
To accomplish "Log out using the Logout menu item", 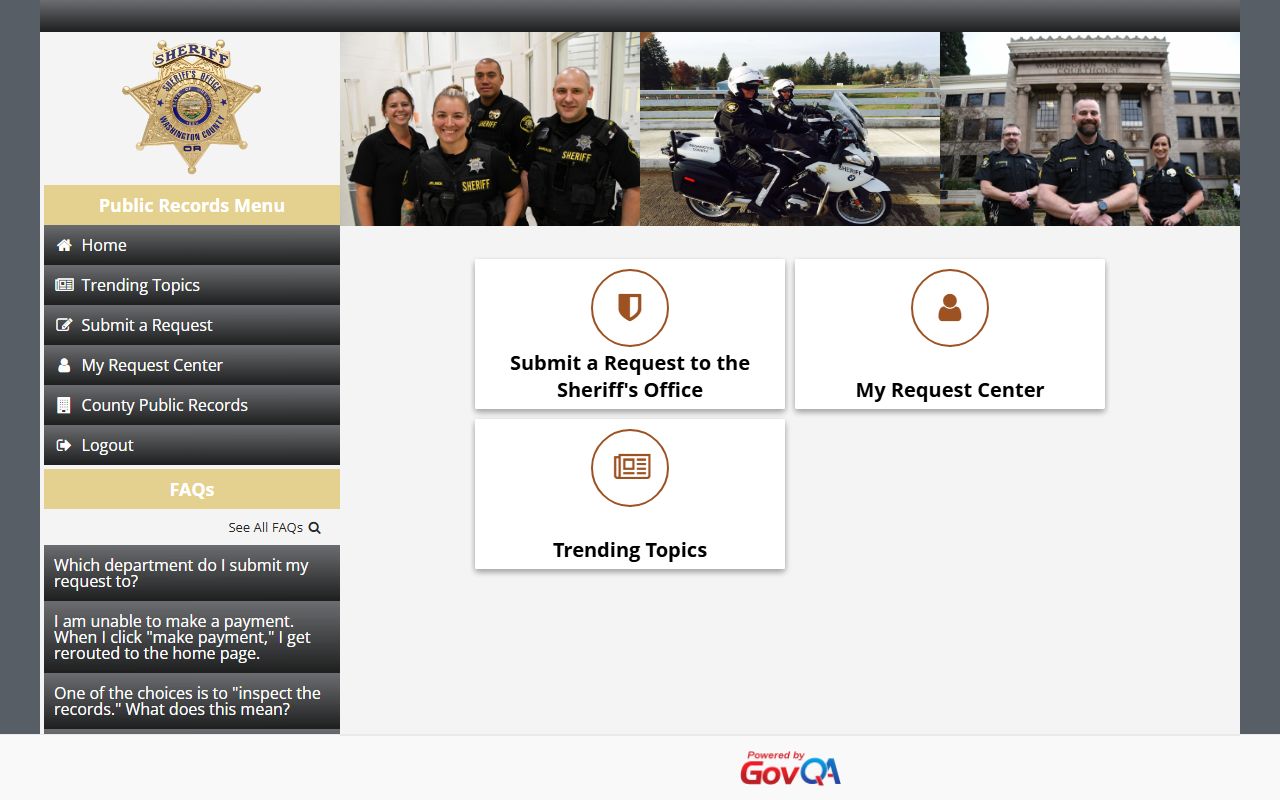I will 192,445.
